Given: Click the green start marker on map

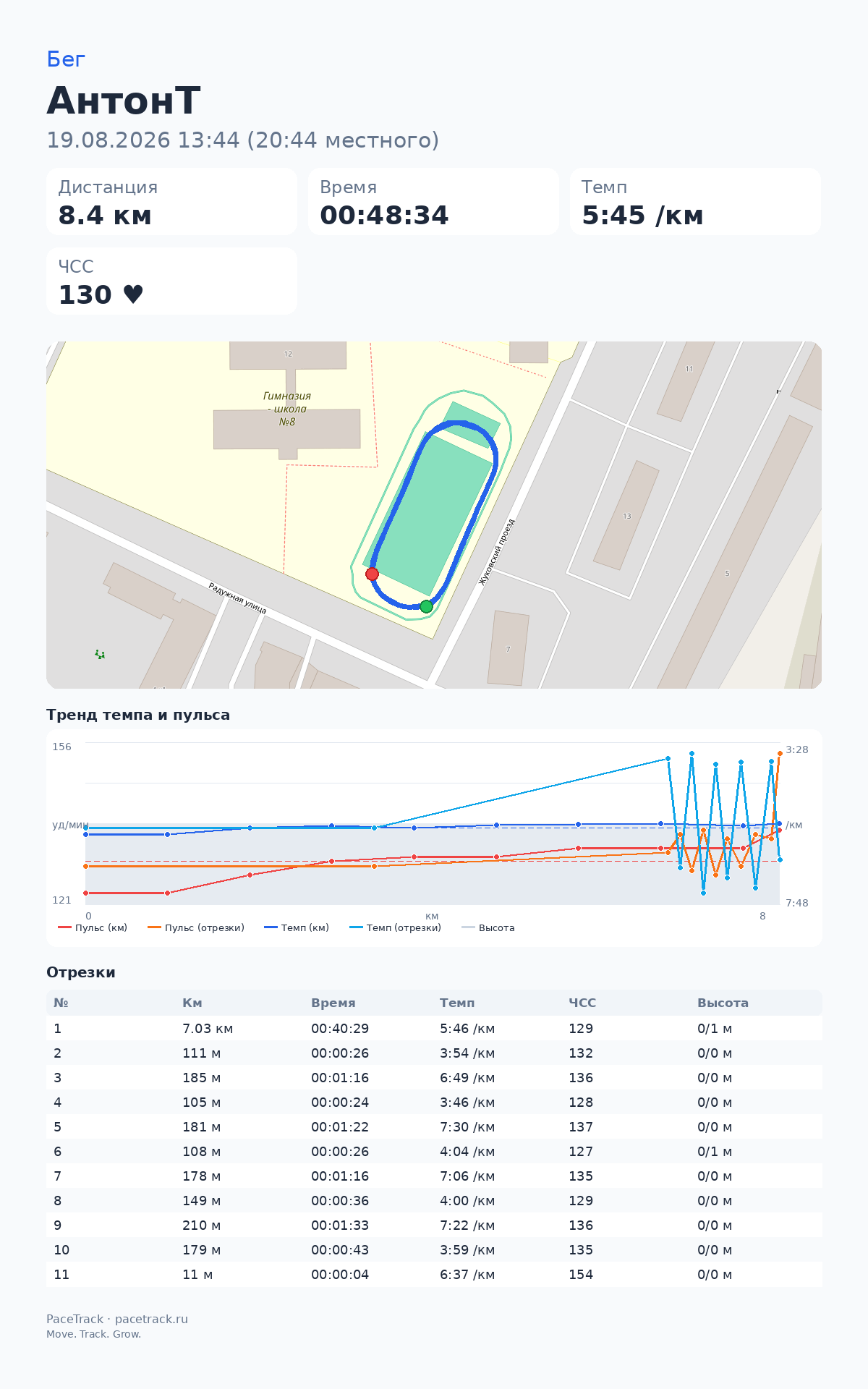Looking at the screenshot, I should (x=426, y=606).
